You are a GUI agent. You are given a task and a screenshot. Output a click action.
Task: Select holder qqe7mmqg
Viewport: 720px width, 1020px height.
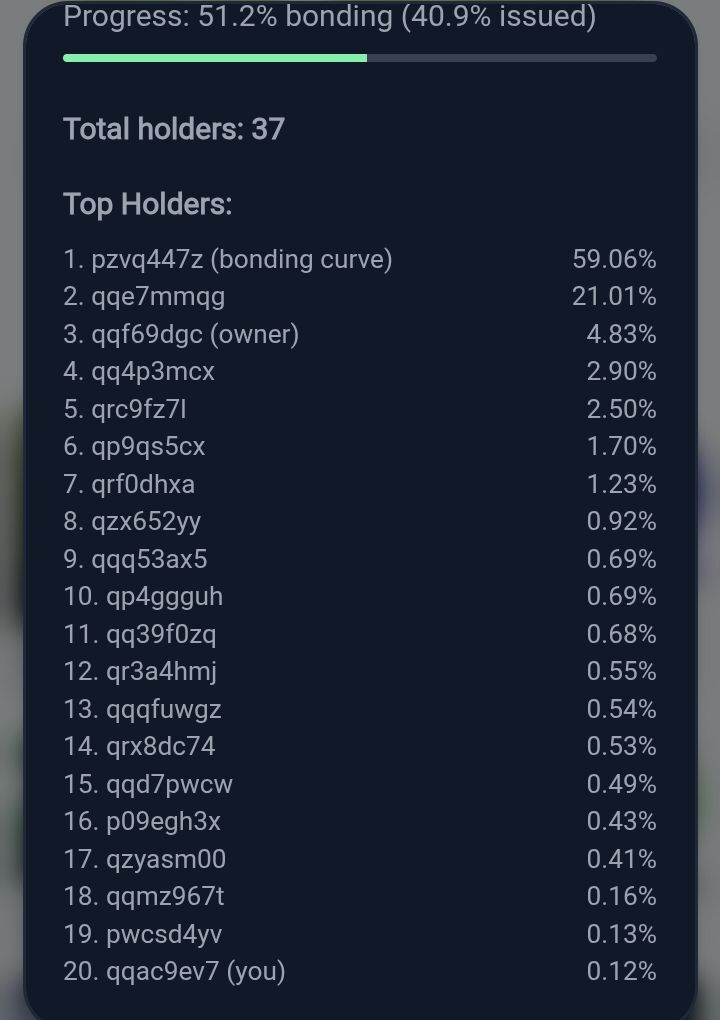point(360,297)
